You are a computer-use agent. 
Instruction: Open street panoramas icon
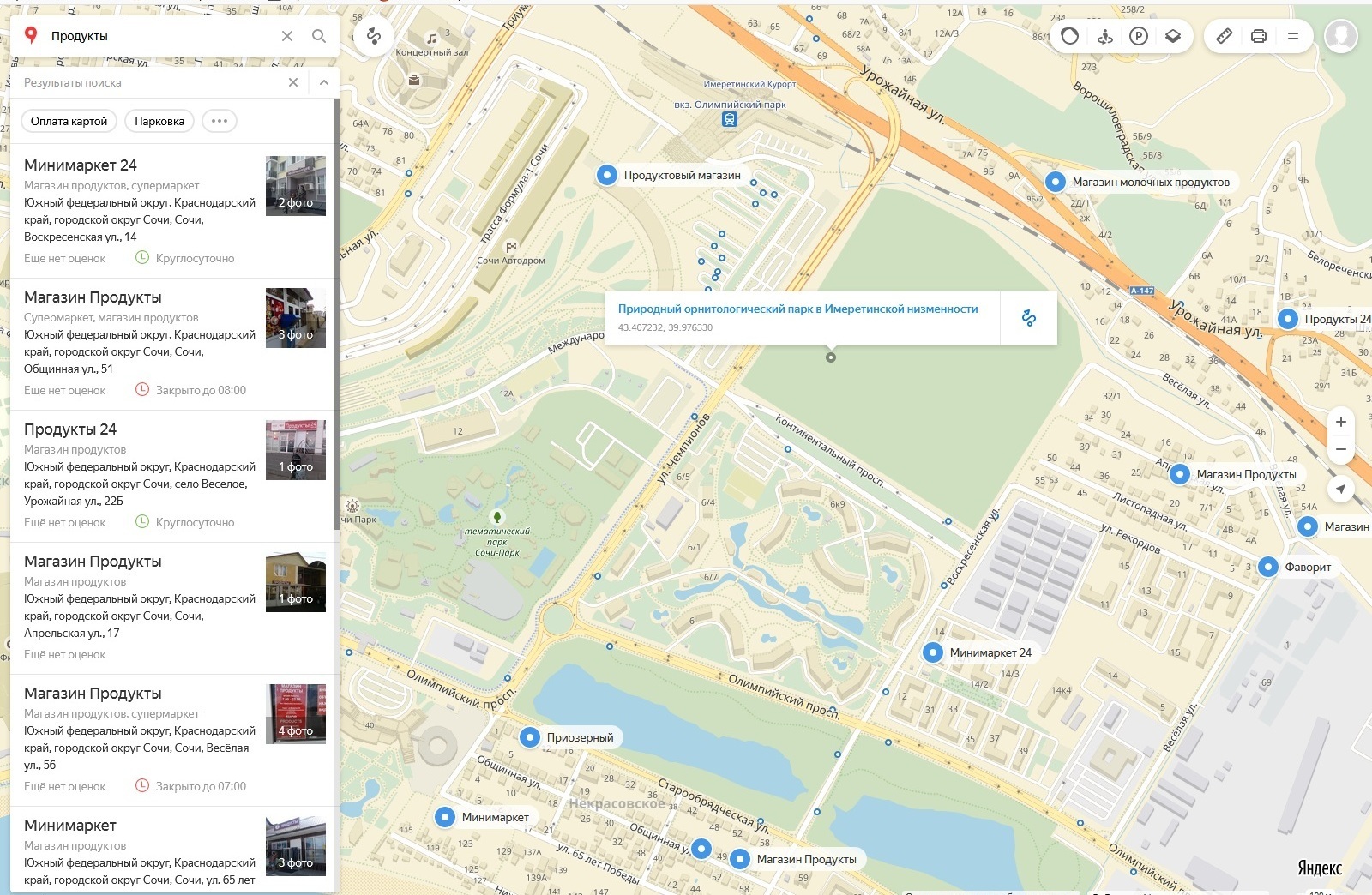[1104, 36]
